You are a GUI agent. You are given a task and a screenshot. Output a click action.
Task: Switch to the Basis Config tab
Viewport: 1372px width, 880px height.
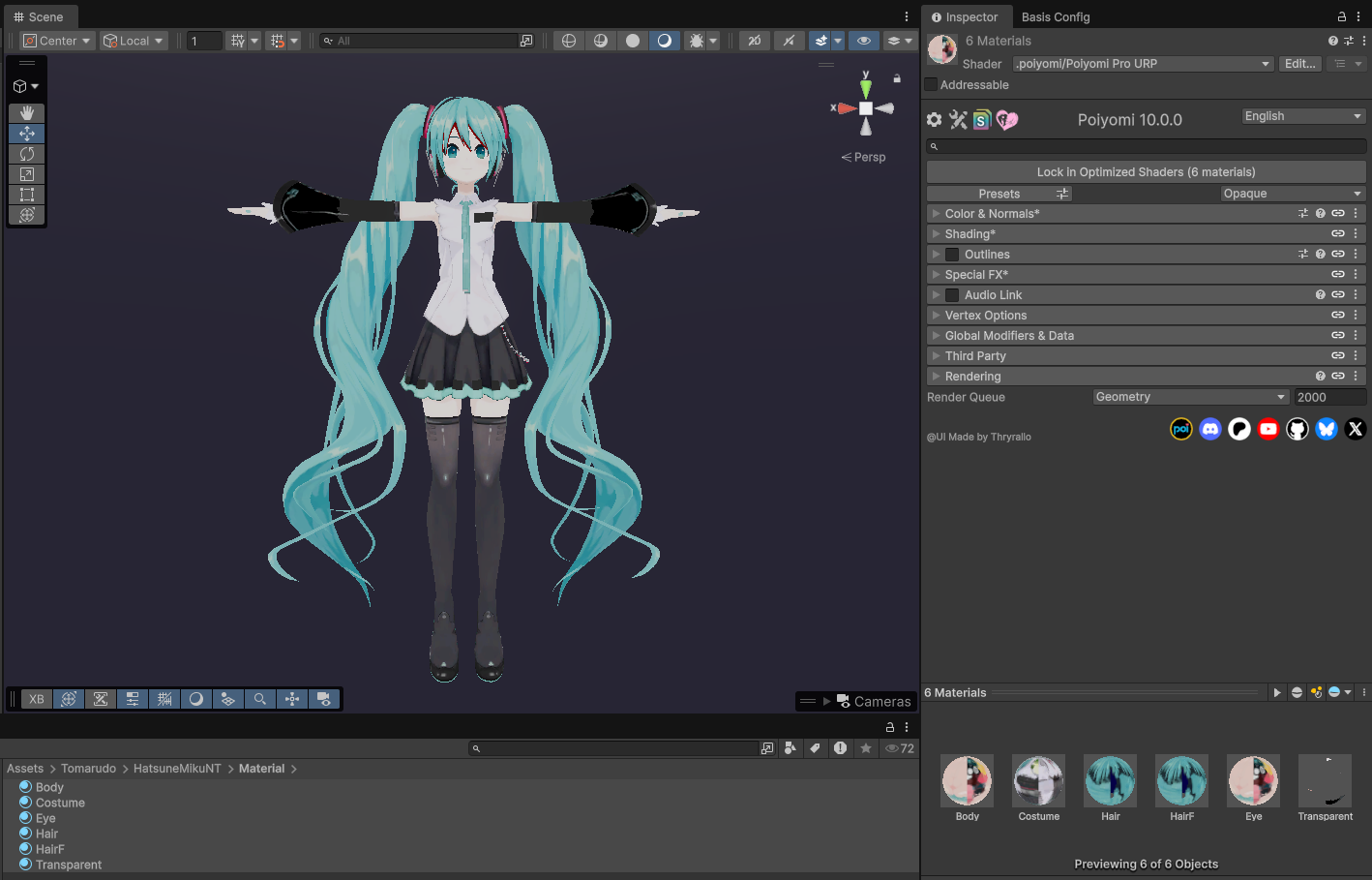(1055, 16)
